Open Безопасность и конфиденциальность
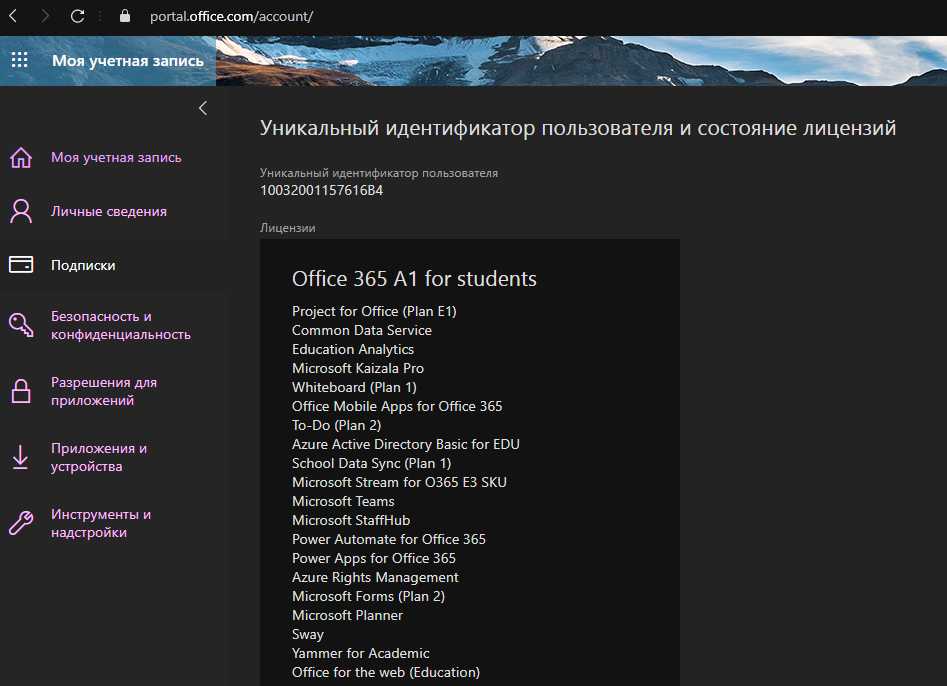Screen dimensions: 947x686 point(121,325)
